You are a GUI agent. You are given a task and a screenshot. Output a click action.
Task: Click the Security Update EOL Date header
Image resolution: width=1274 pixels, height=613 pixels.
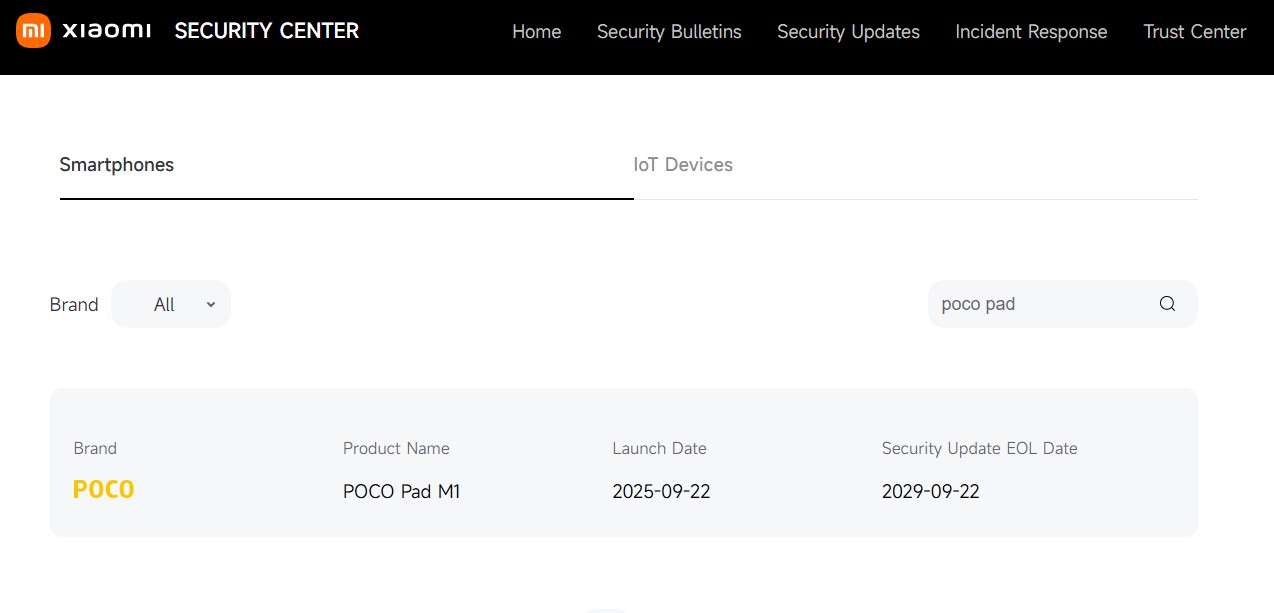[980, 448]
